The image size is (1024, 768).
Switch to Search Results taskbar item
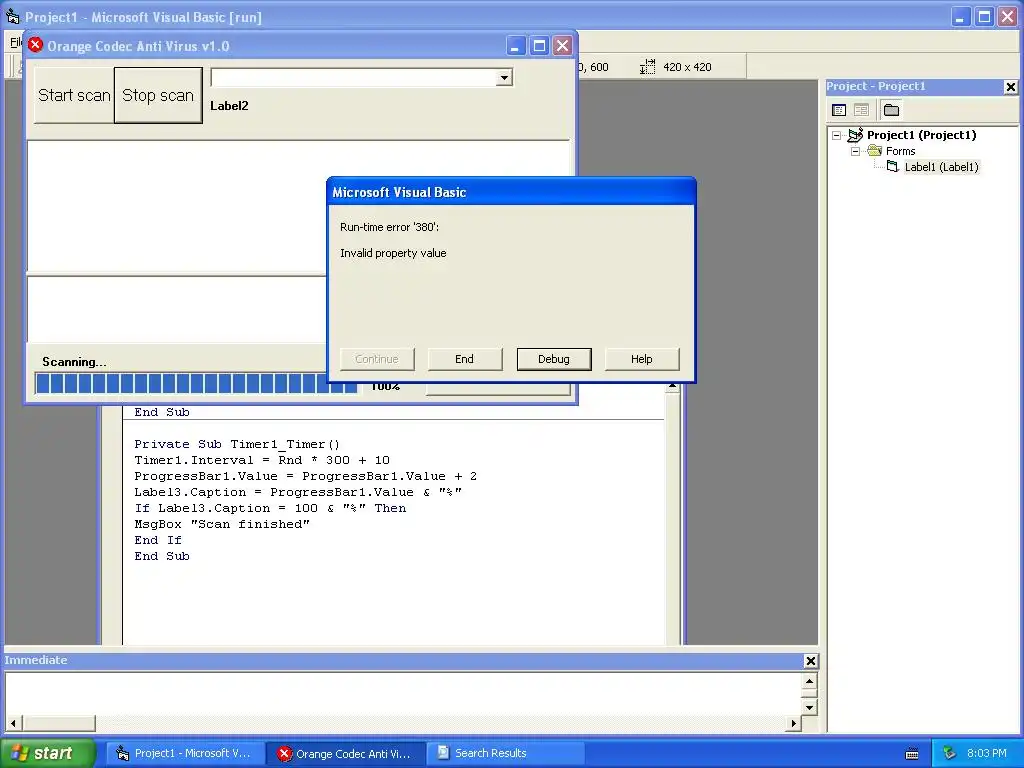point(506,753)
